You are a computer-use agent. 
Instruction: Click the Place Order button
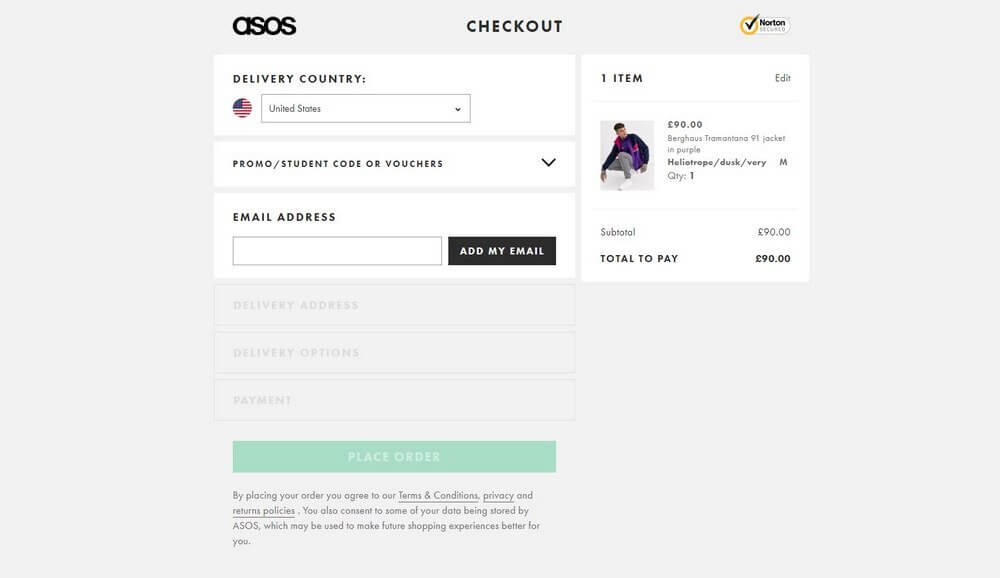click(393, 456)
